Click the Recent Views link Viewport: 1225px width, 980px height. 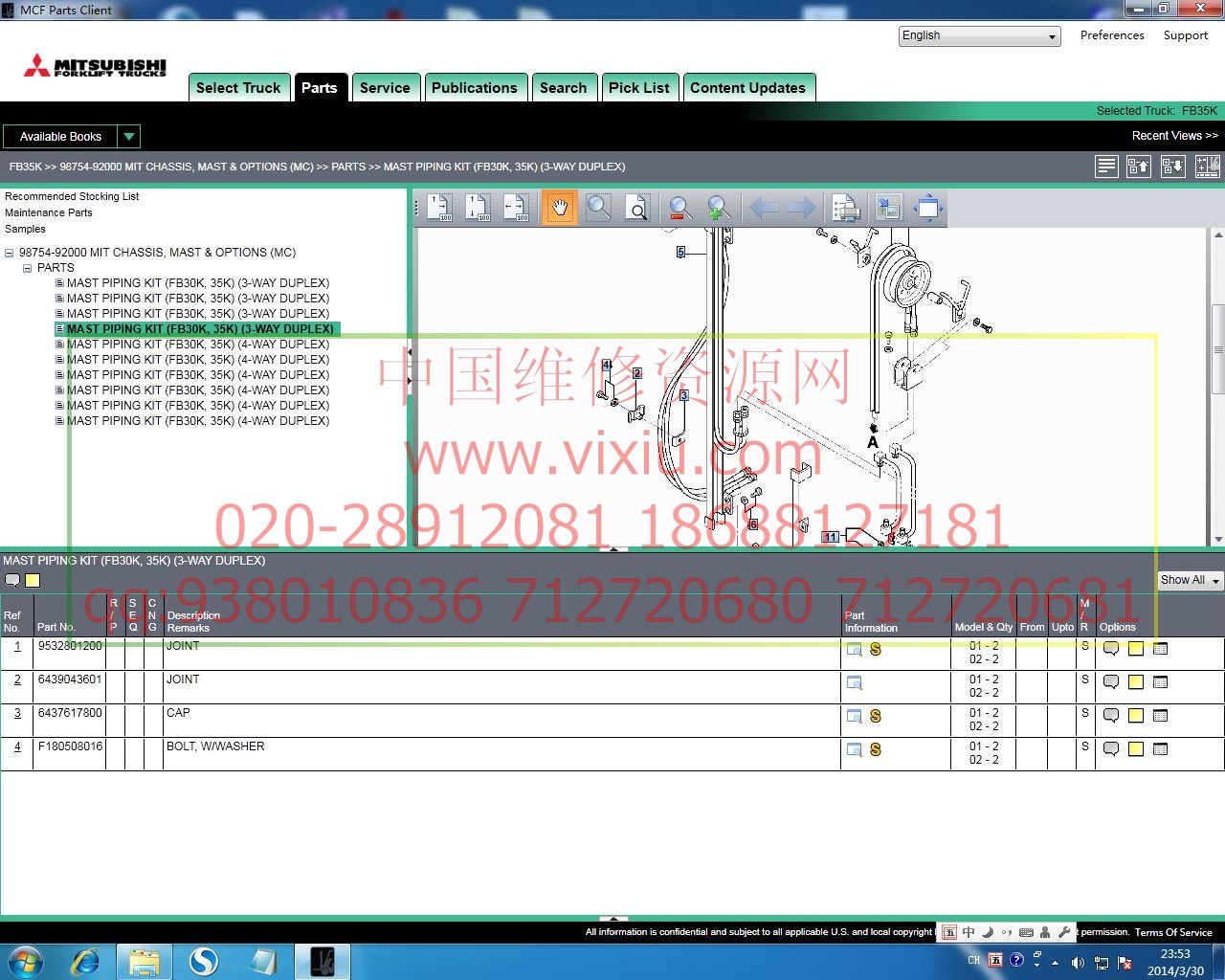tap(1174, 136)
